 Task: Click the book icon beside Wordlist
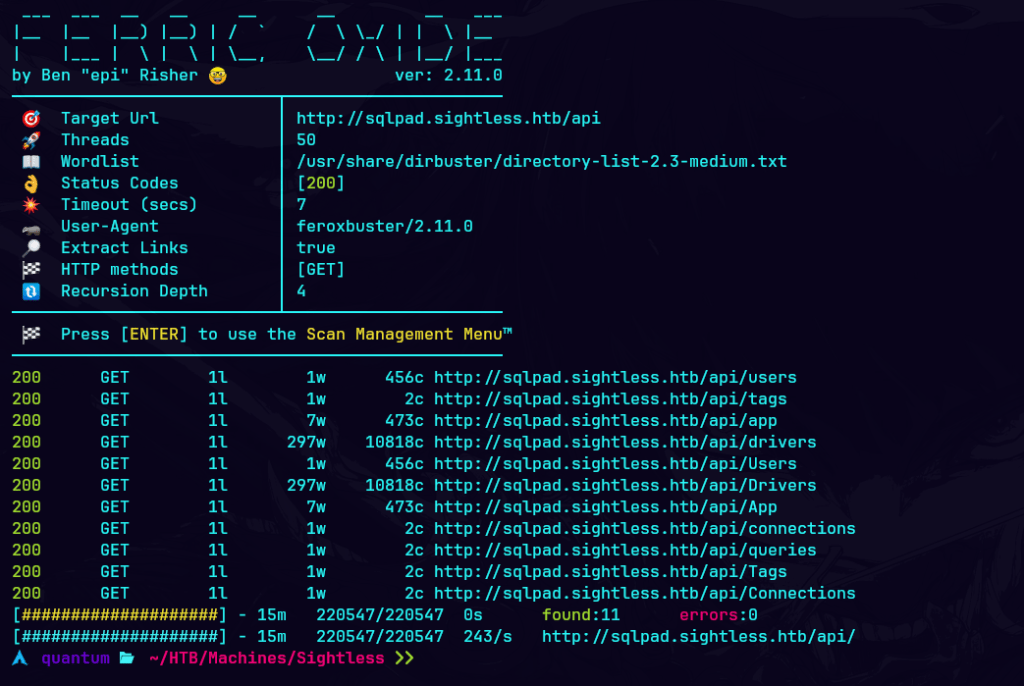[x=30, y=162]
